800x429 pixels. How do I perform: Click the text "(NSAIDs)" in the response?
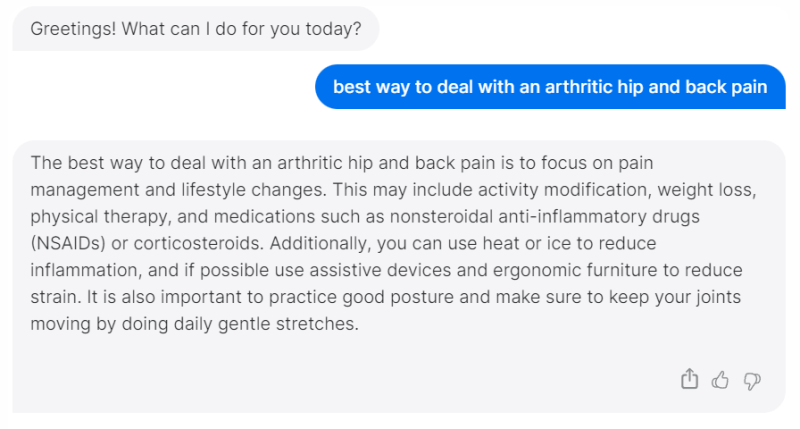(65, 243)
